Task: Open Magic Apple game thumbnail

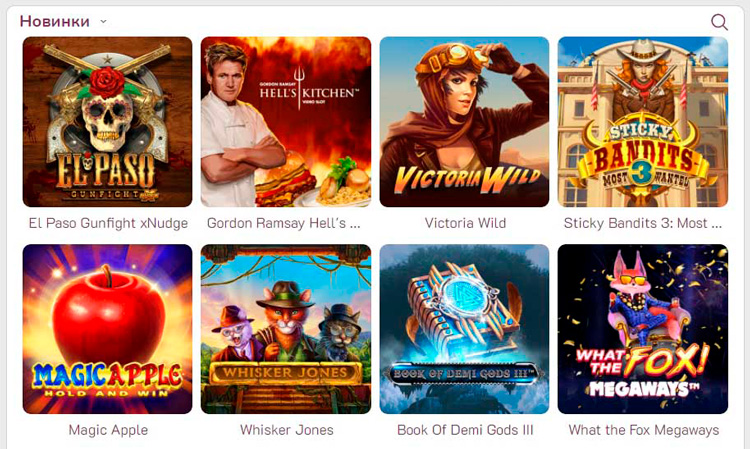Action: point(108,329)
